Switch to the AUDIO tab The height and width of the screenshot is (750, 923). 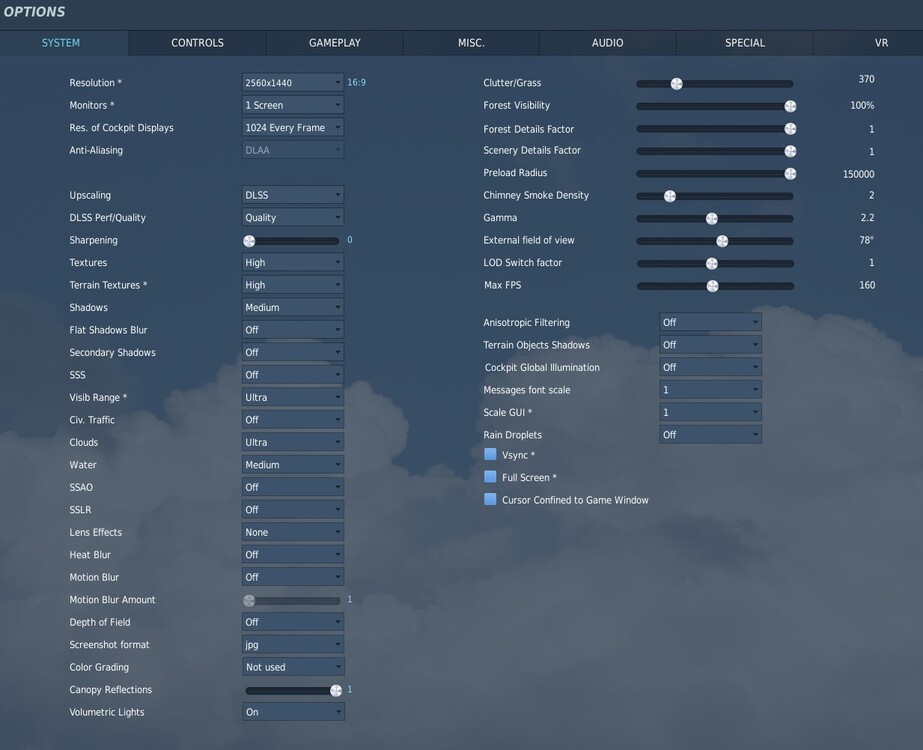coord(605,43)
